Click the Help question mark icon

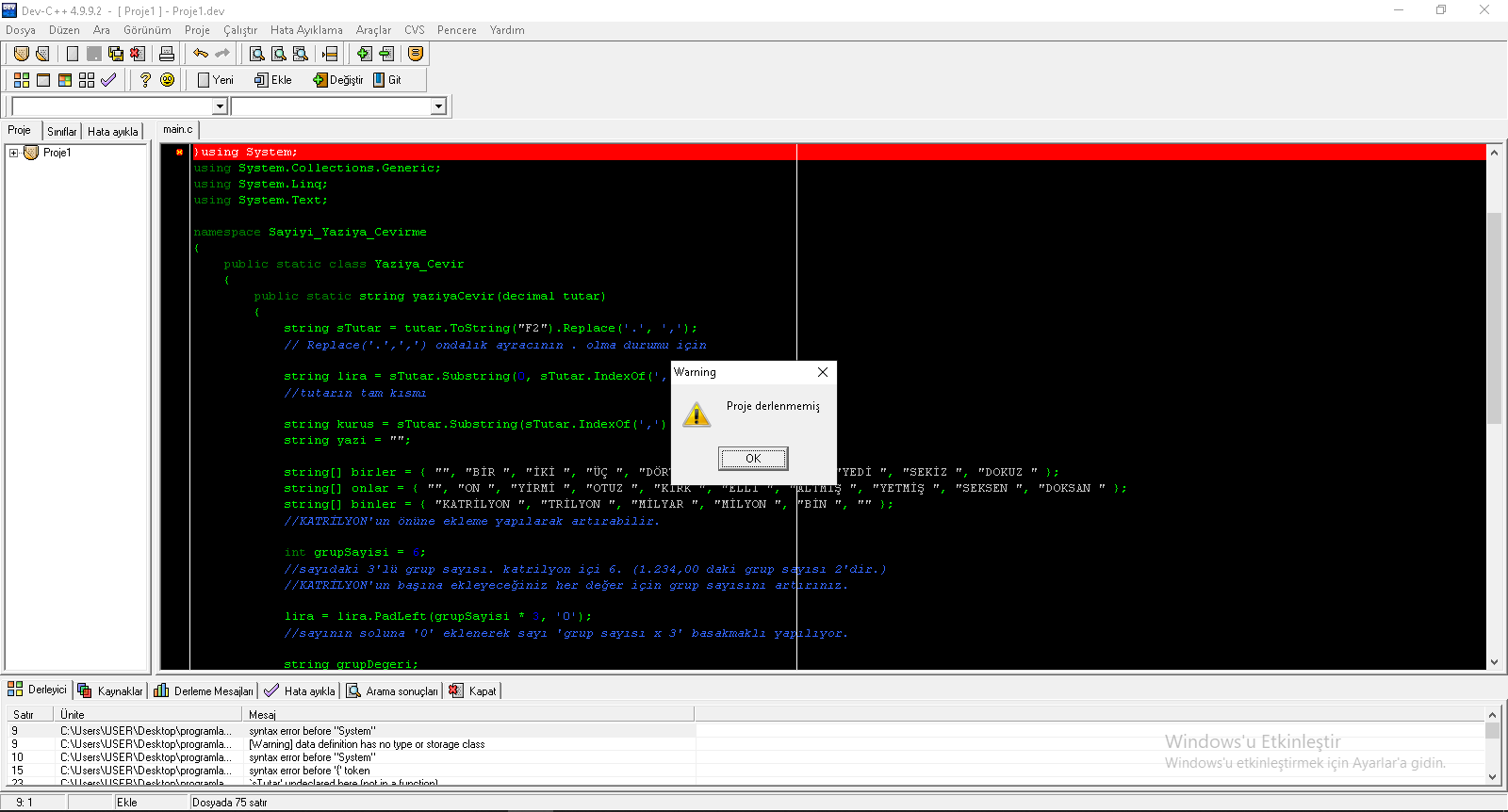145,80
